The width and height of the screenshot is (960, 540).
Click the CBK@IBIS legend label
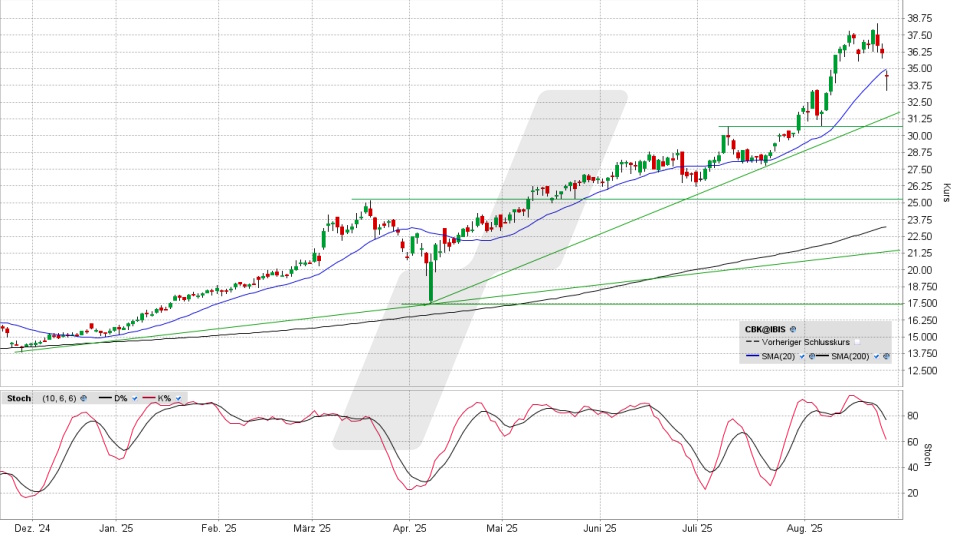(765, 329)
